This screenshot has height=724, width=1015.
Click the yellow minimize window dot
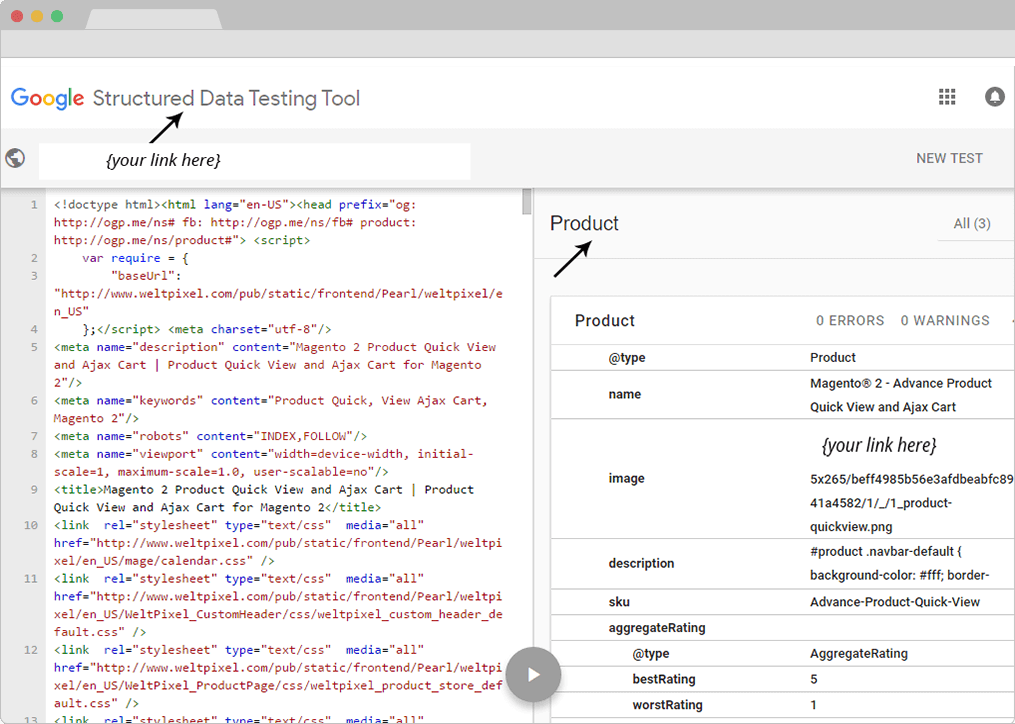pos(37,16)
